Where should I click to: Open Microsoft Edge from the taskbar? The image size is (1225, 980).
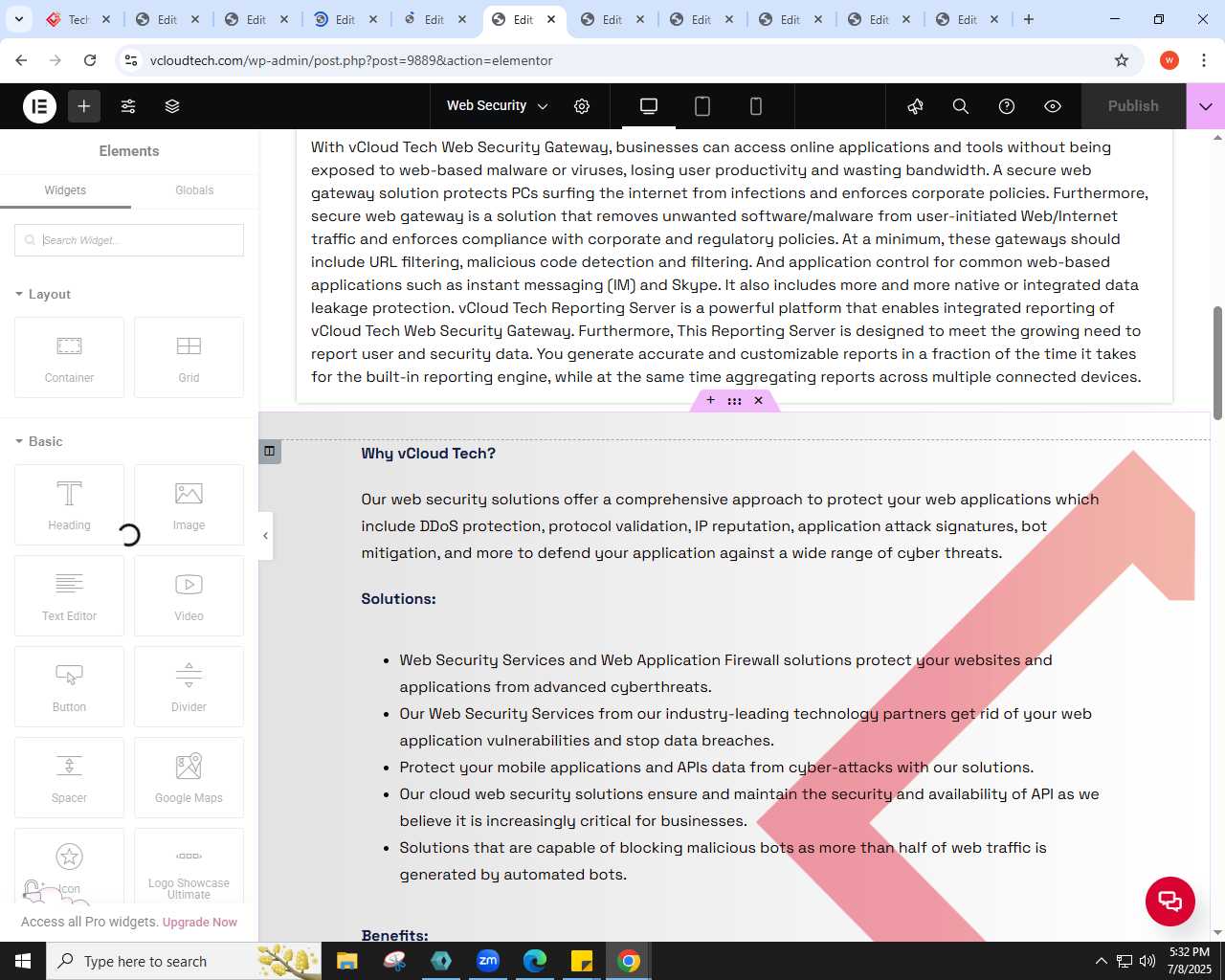click(x=535, y=961)
